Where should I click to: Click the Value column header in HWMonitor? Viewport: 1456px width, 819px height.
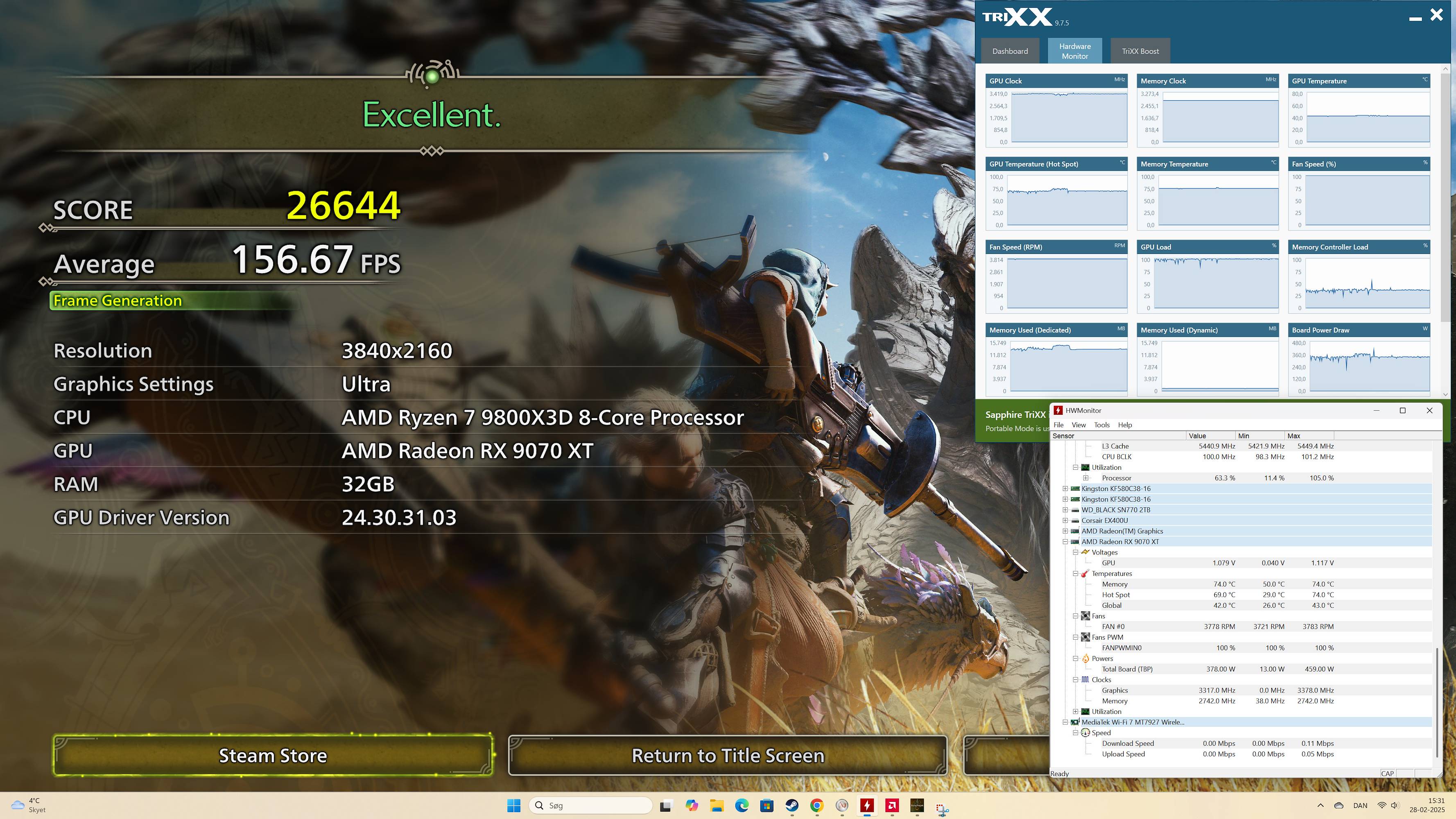click(1211, 435)
